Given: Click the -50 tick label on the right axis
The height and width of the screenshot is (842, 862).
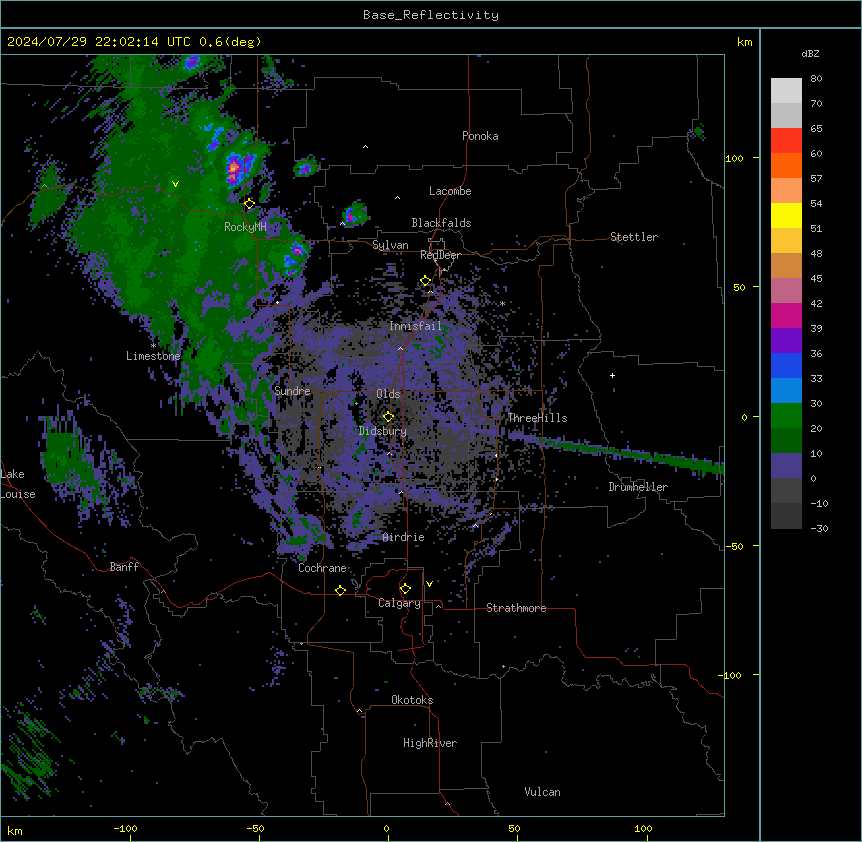Looking at the screenshot, I should [734, 546].
